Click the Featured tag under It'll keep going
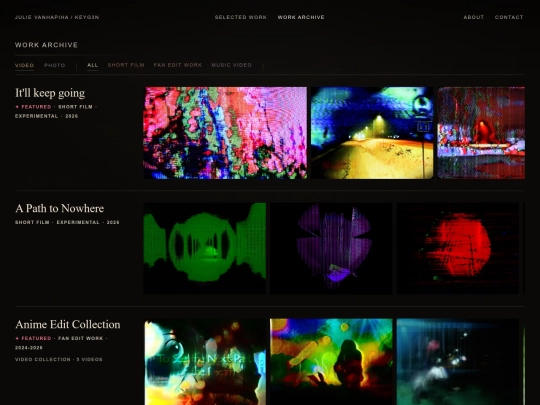This screenshot has height=405, width=540. coord(33,107)
